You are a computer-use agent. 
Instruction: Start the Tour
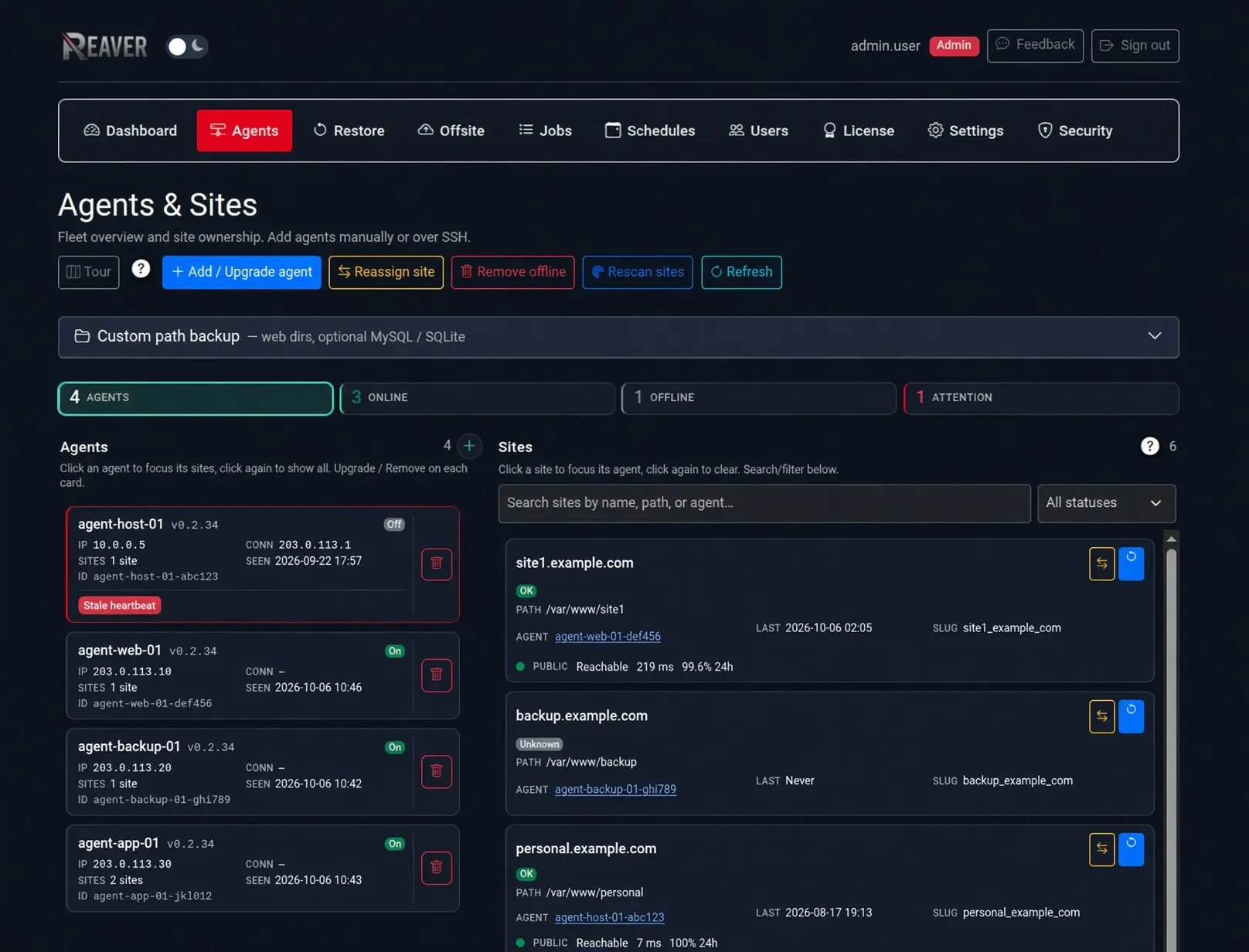click(89, 272)
